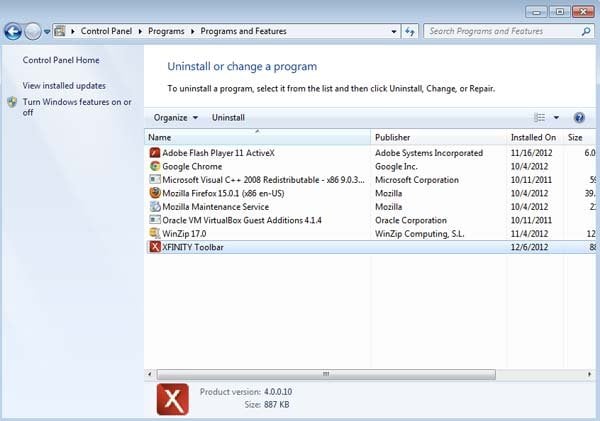This screenshot has width=600, height=421.
Task: Select Microsoft Visual C++ 2008 Redistributable name
Action: [x=263, y=179]
